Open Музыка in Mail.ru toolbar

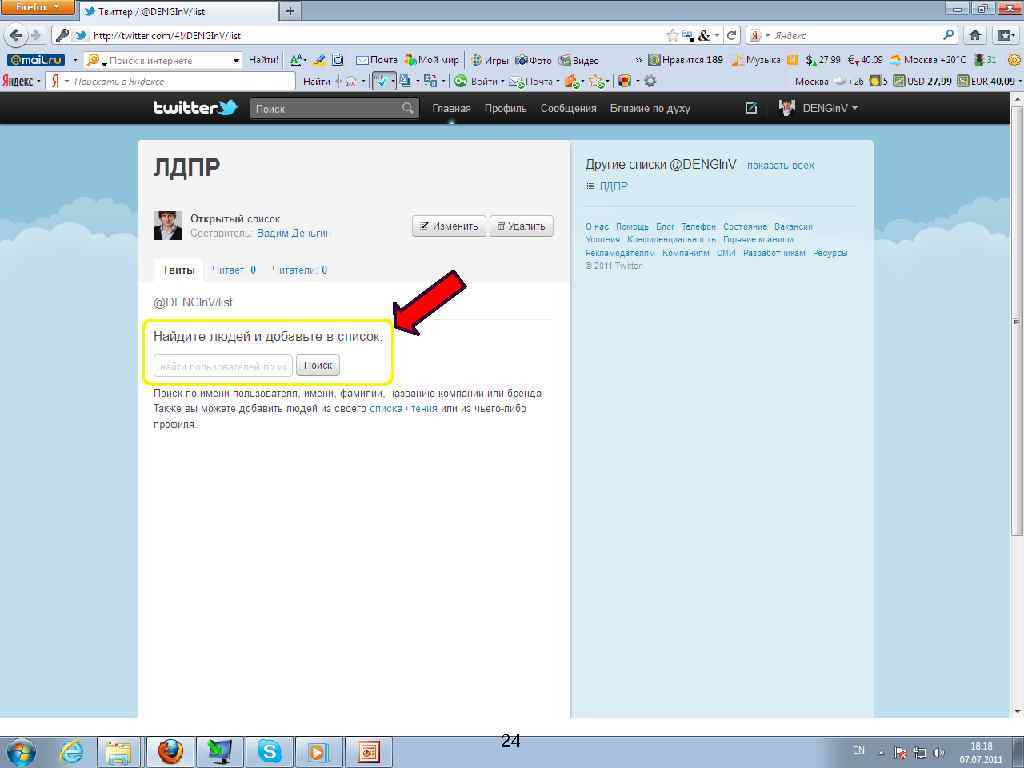tap(756, 60)
